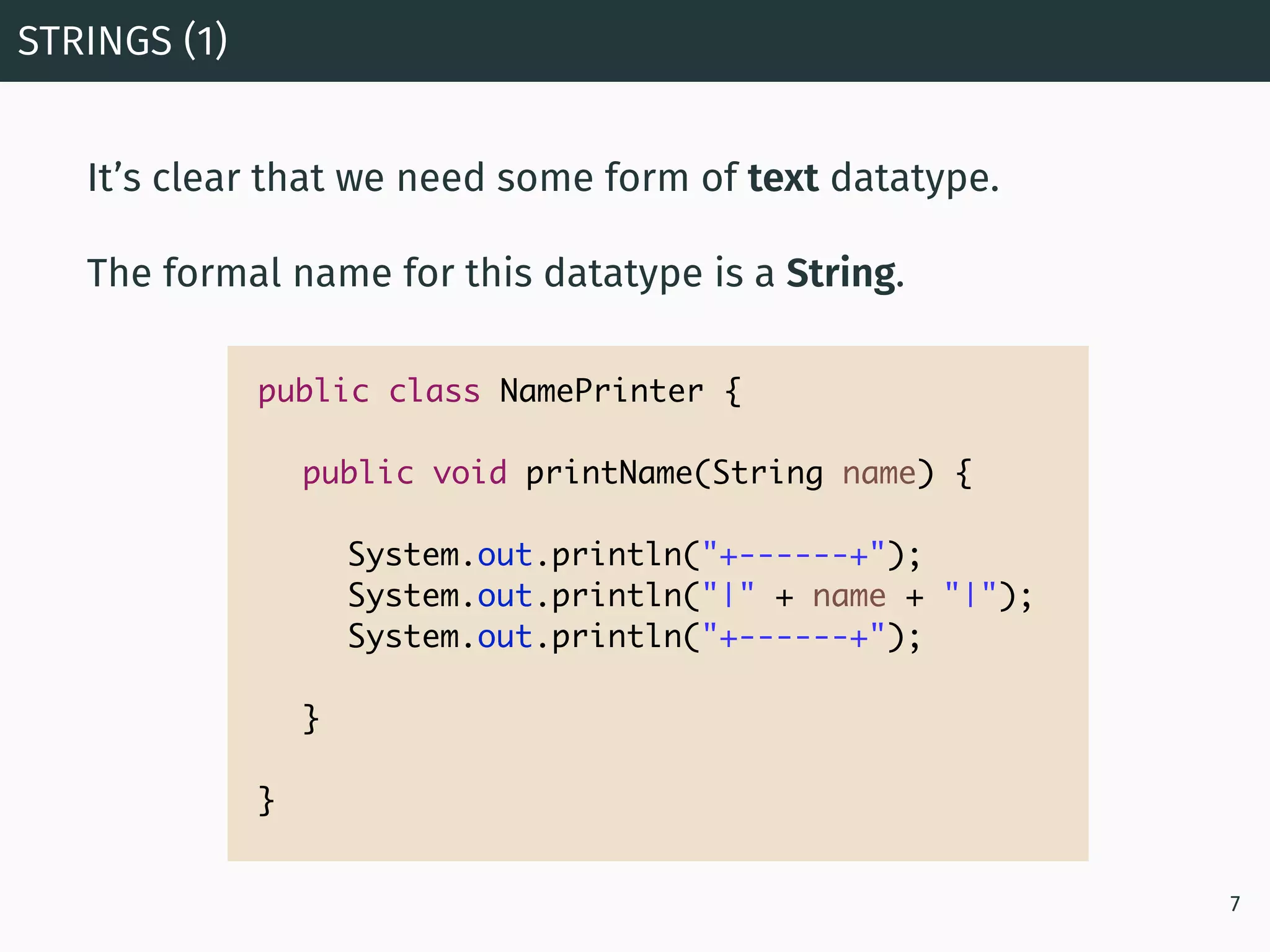Click the sentence "It's clear that we need some form"
The height and width of the screenshot is (952, 1270).
543,178
